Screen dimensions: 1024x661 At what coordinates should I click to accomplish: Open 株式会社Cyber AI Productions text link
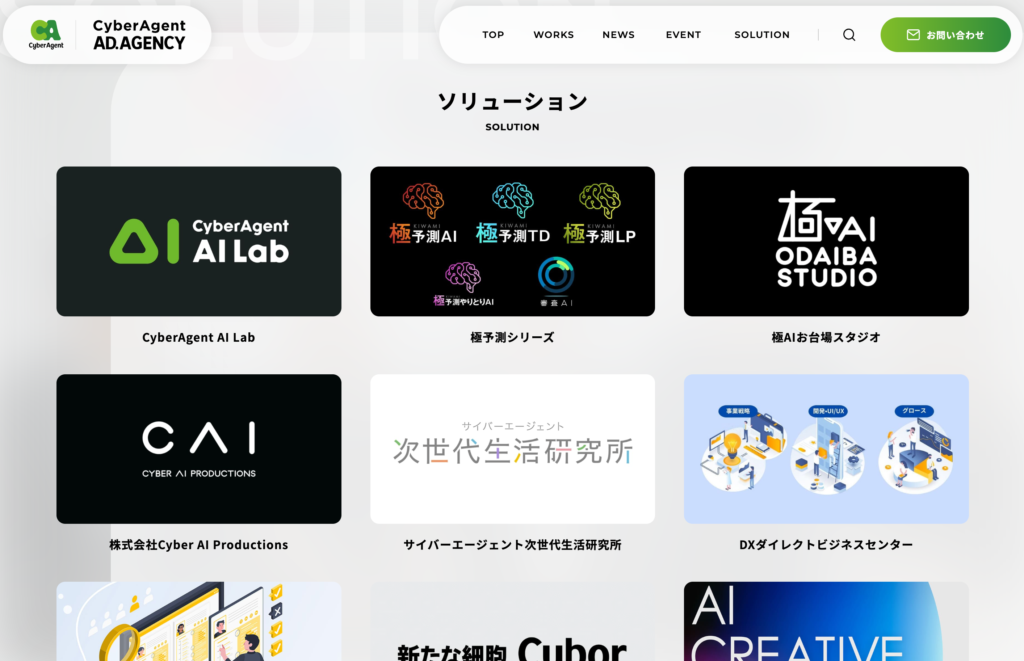point(198,545)
